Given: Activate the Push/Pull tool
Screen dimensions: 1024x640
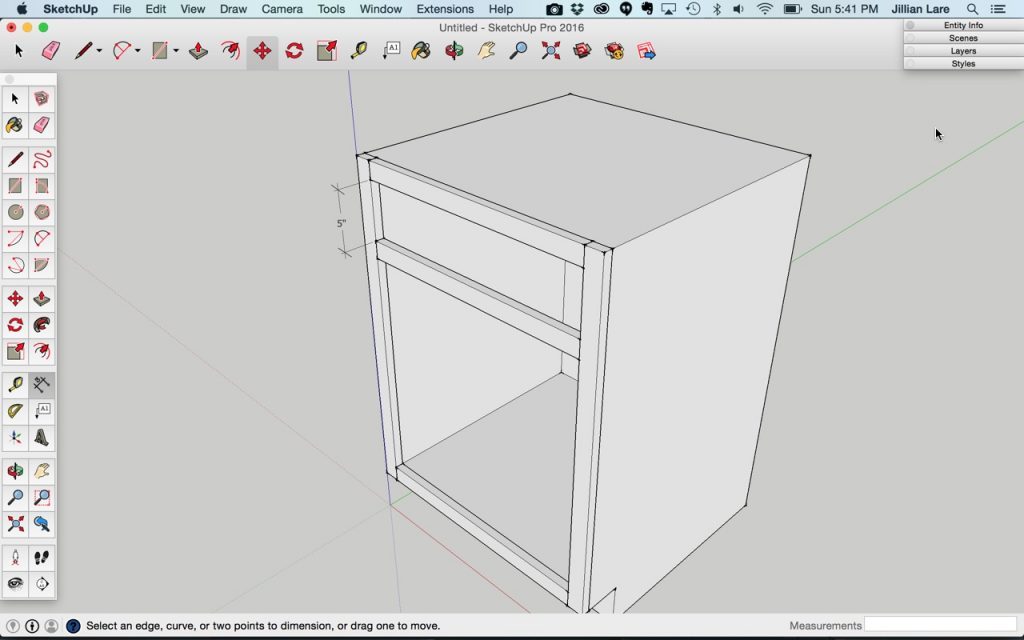Looking at the screenshot, I should coord(197,50).
